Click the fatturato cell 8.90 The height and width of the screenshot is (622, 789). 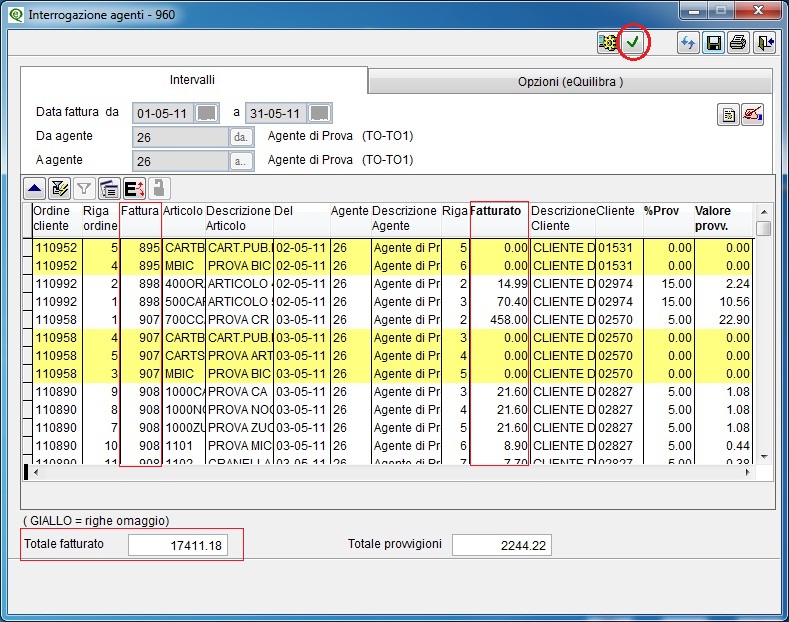point(500,446)
